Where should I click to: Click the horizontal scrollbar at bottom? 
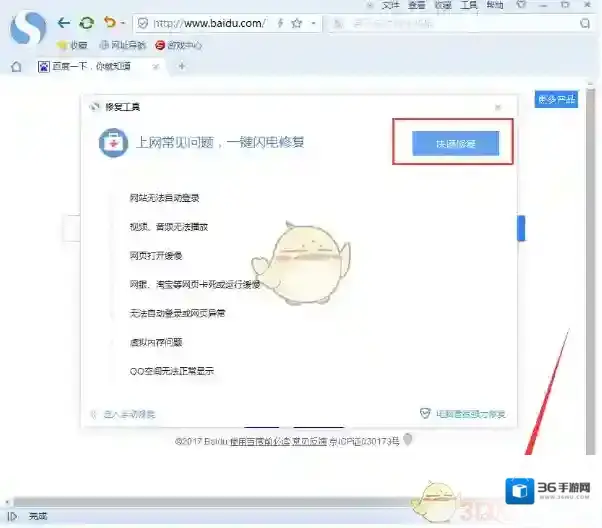215,502
